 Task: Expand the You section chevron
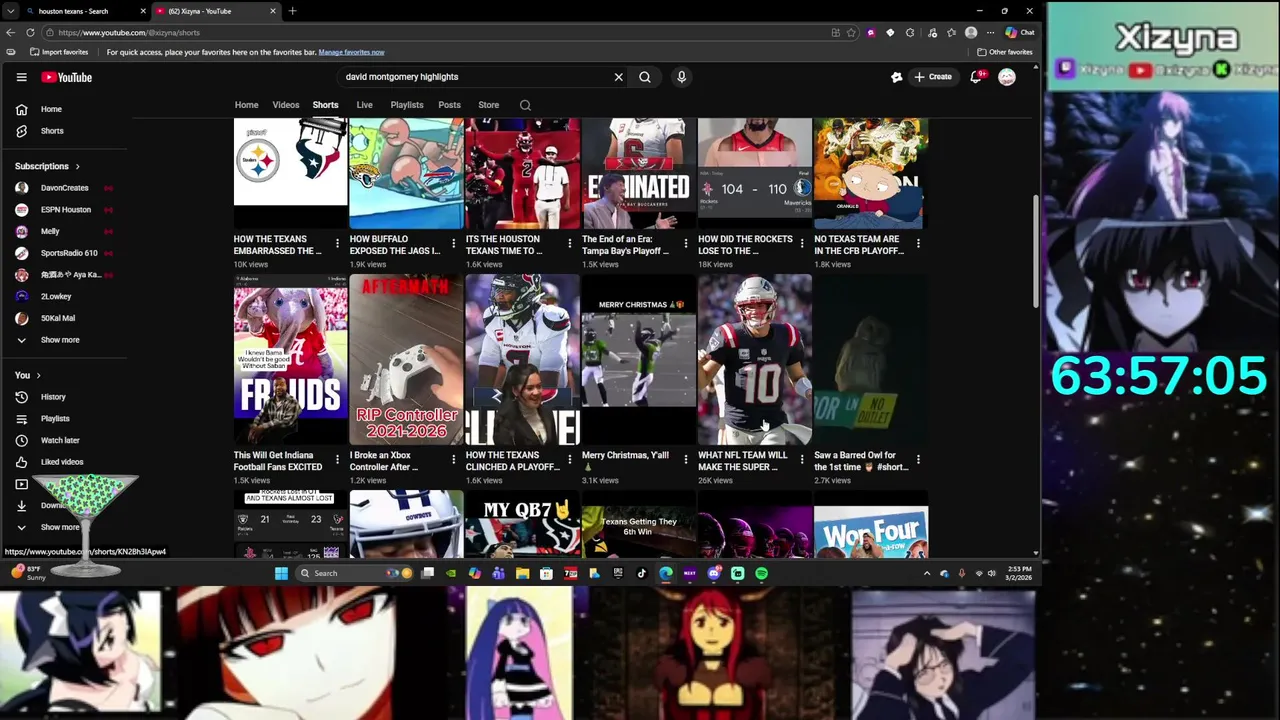[x=38, y=375]
